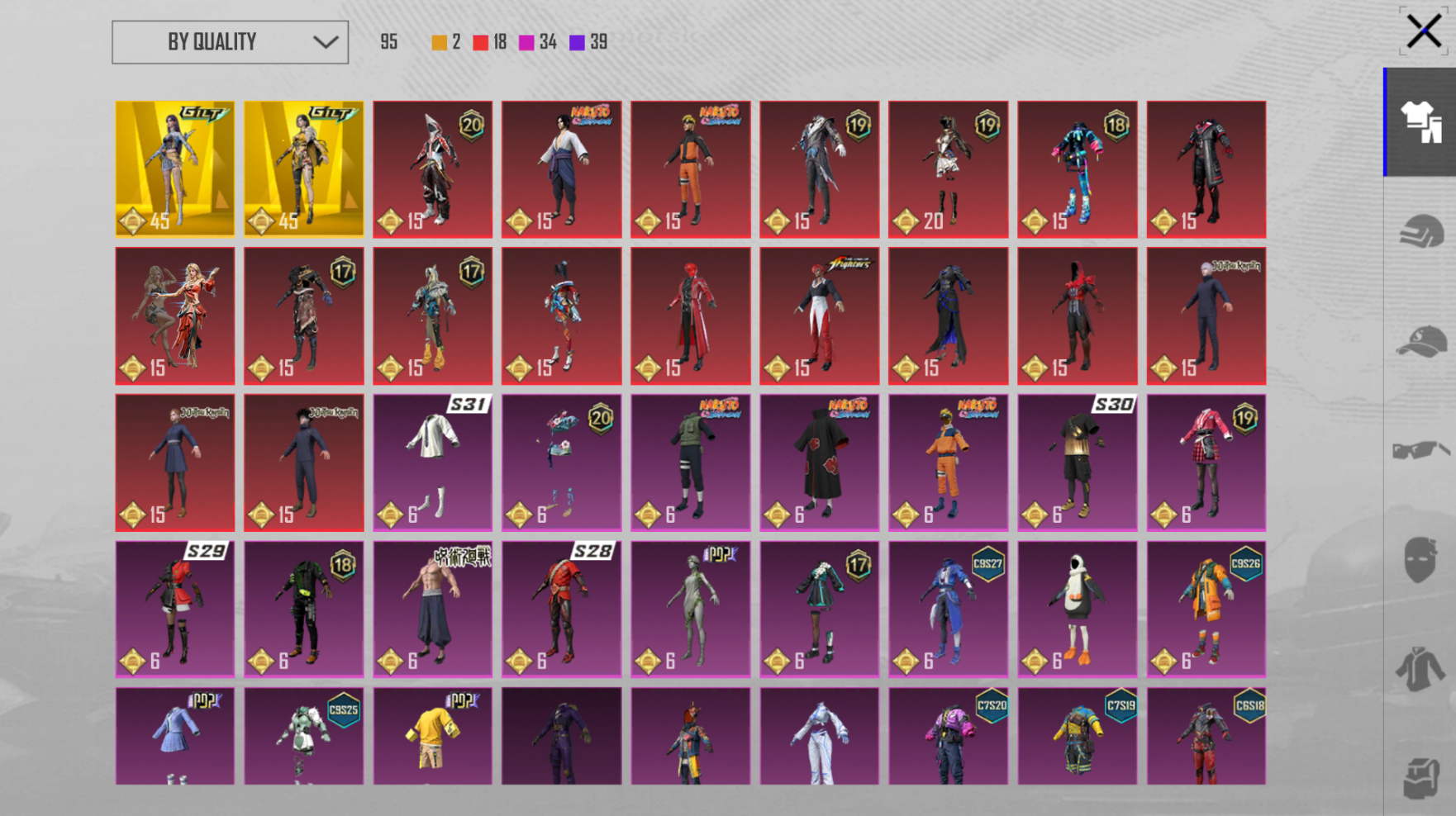Choose the Naruto green flak vest outfit
This screenshot has width=1456, height=816.
691,463
